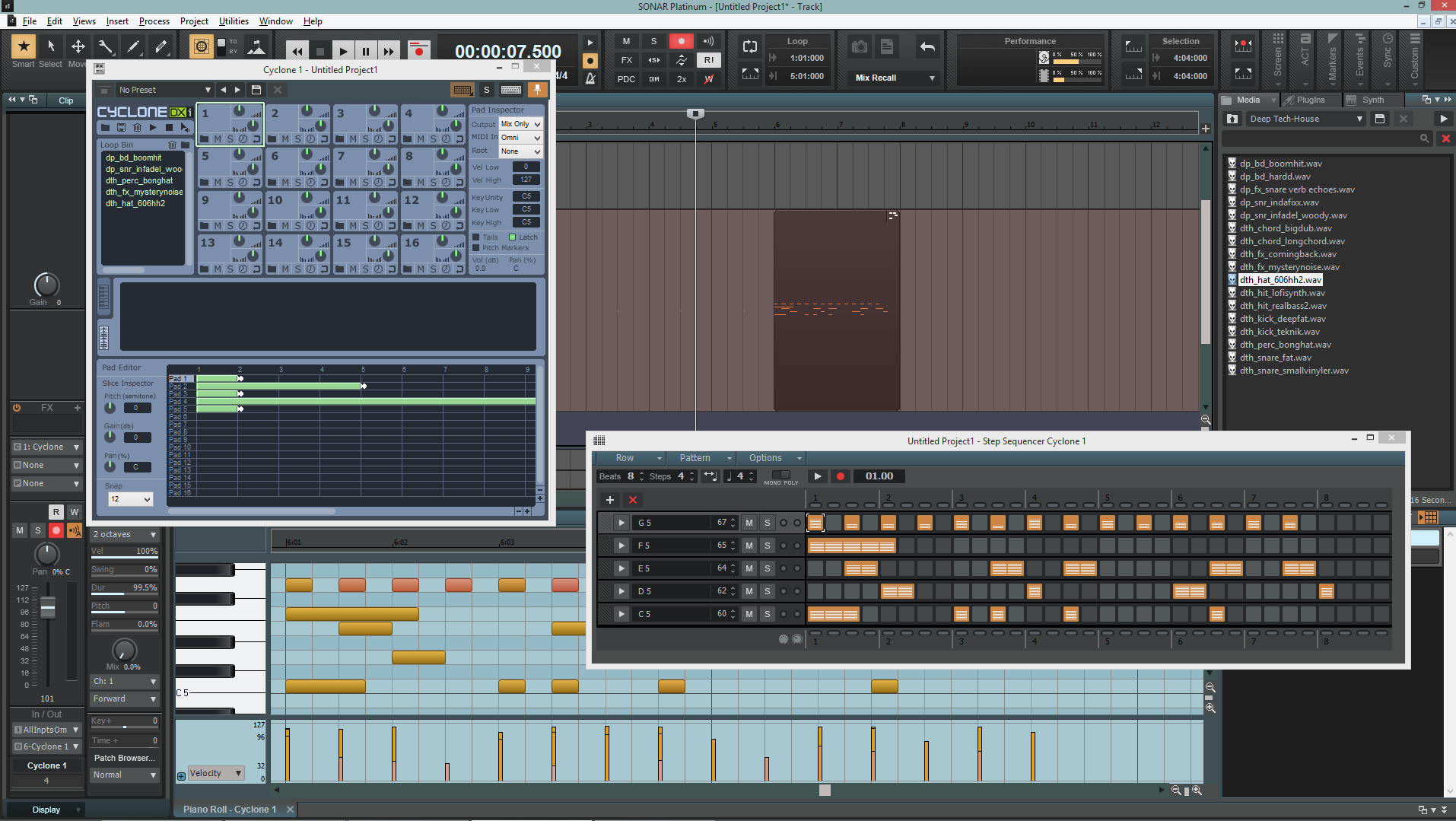This screenshot has width=1456, height=821.
Task: Open the Process menu
Action: point(154,21)
